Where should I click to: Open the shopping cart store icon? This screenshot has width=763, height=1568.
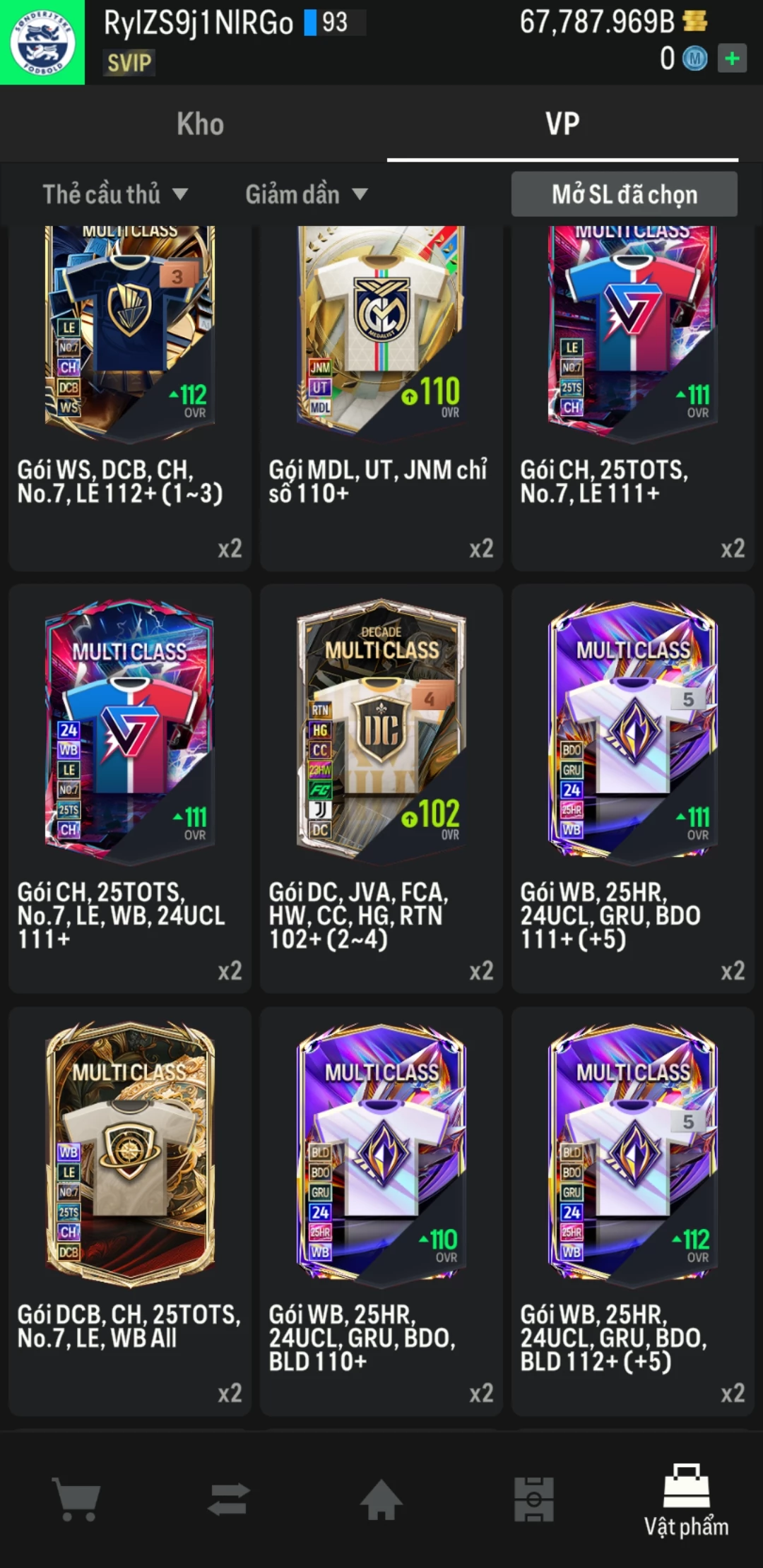(x=76, y=1499)
